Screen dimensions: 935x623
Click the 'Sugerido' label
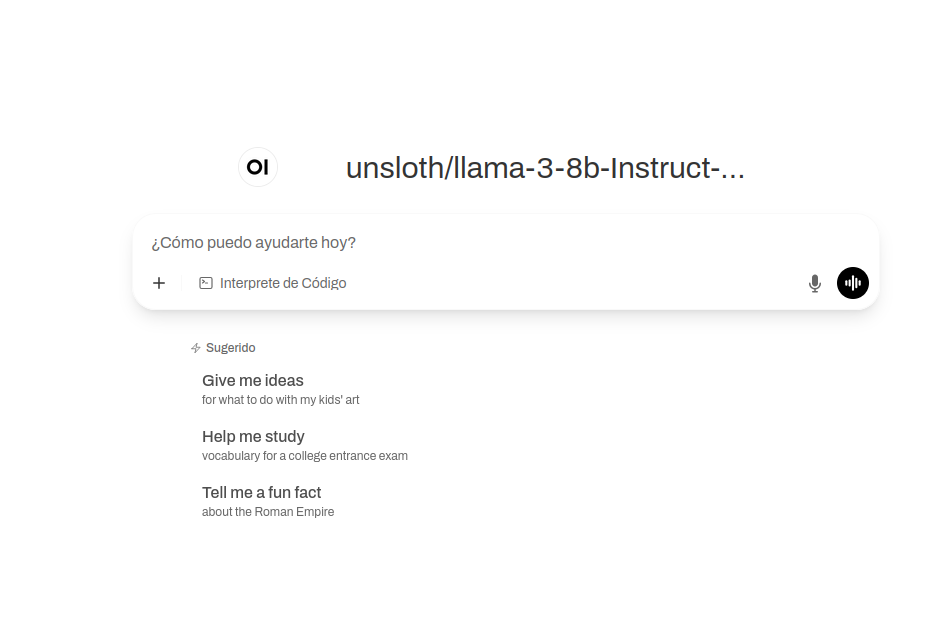pyautogui.click(x=230, y=348)
